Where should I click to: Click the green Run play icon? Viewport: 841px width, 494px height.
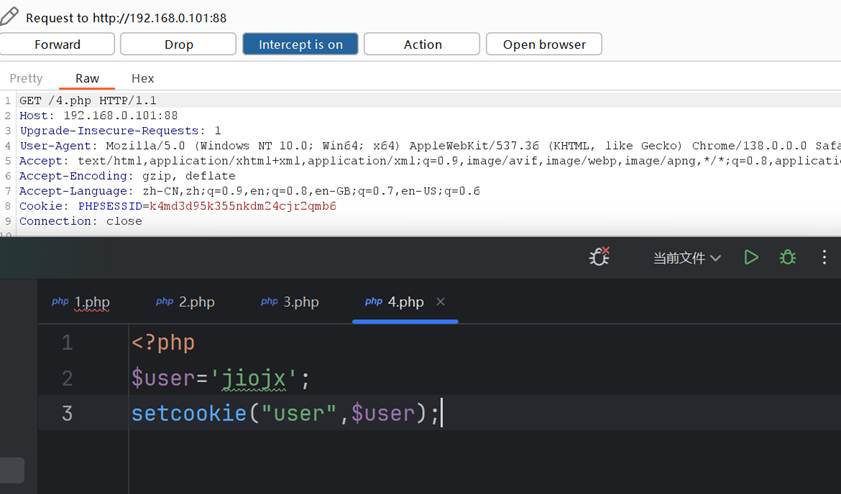(x=751, y=257)
